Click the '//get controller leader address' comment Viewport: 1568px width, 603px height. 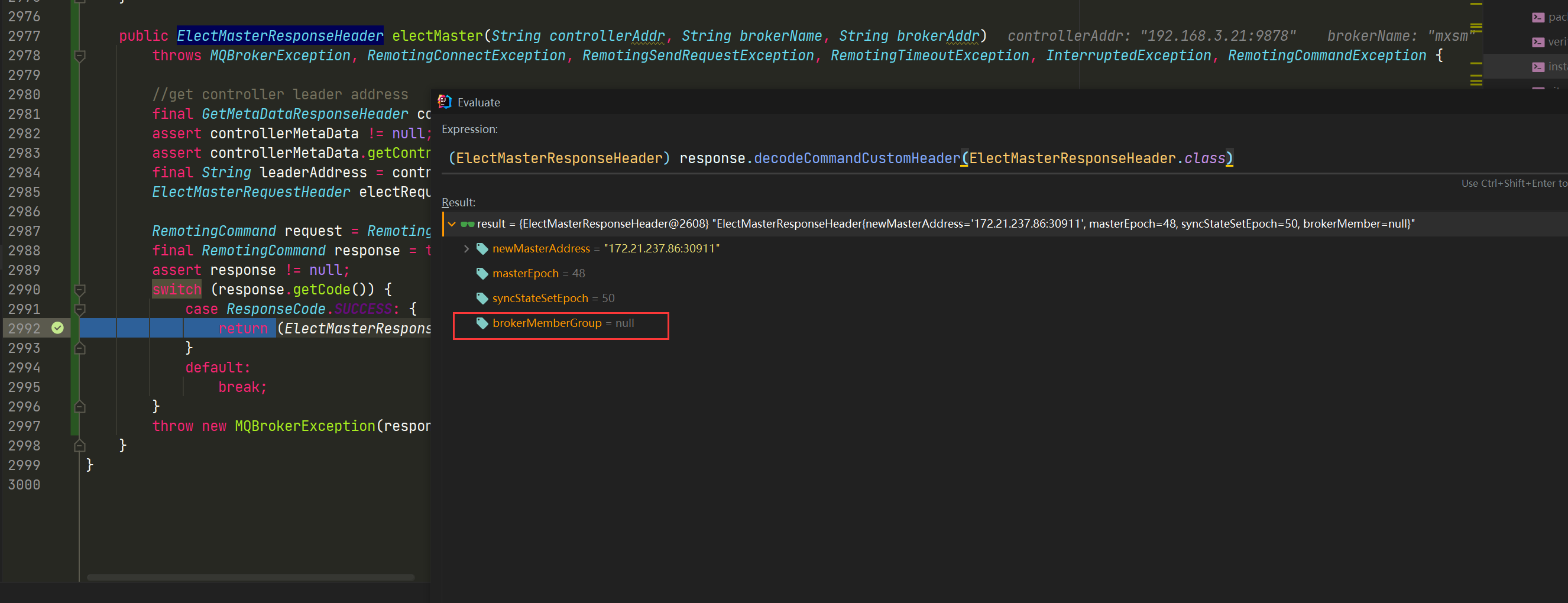pos(280,95)
